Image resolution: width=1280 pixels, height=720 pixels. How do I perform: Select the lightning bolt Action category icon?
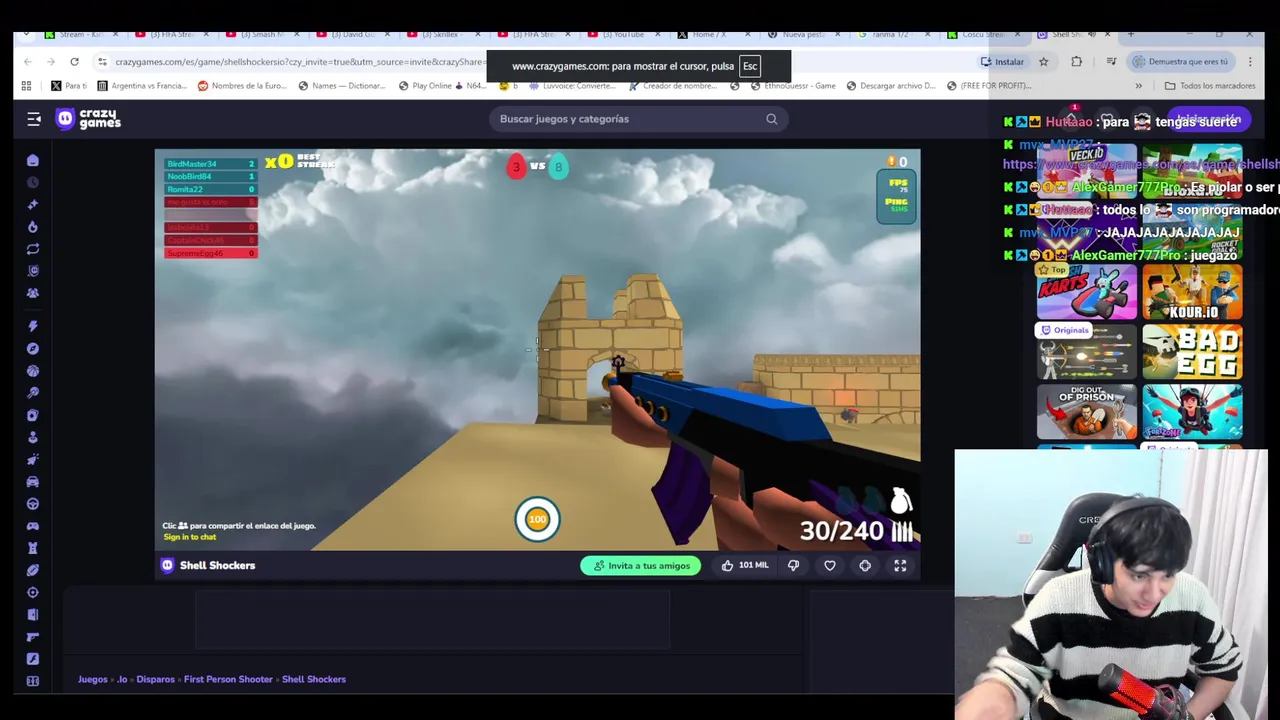tap(33, 326)
